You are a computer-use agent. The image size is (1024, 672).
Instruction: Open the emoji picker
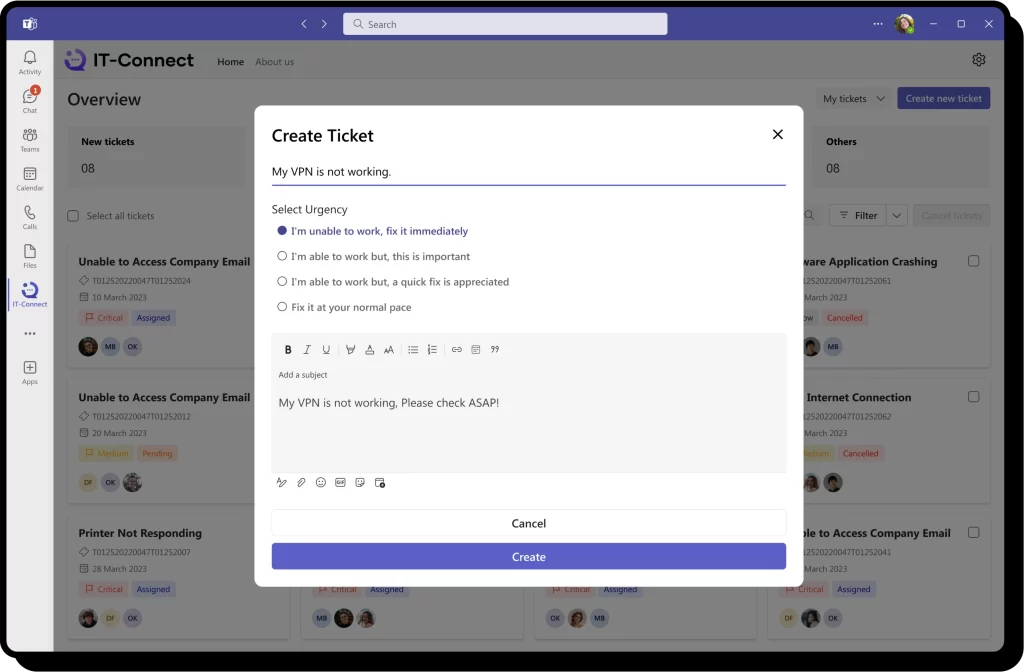click(x=321, y=482)
